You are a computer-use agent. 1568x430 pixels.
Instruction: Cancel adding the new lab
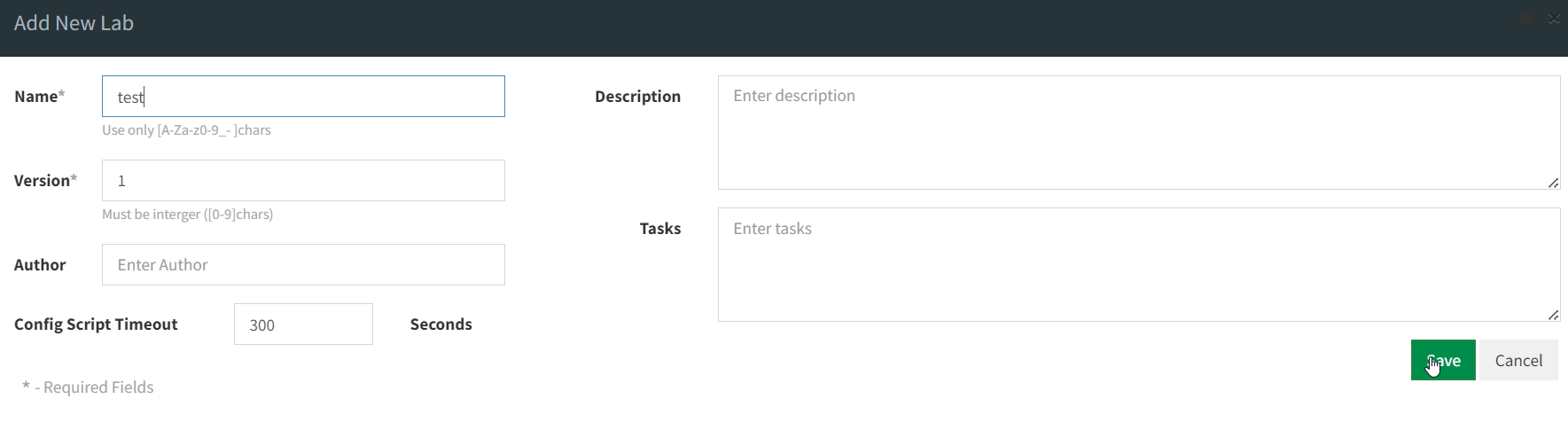[1518, 360]
